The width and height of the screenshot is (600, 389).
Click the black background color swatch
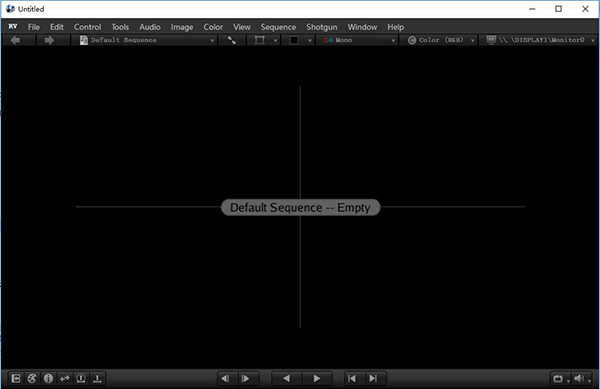coord(294,40)
